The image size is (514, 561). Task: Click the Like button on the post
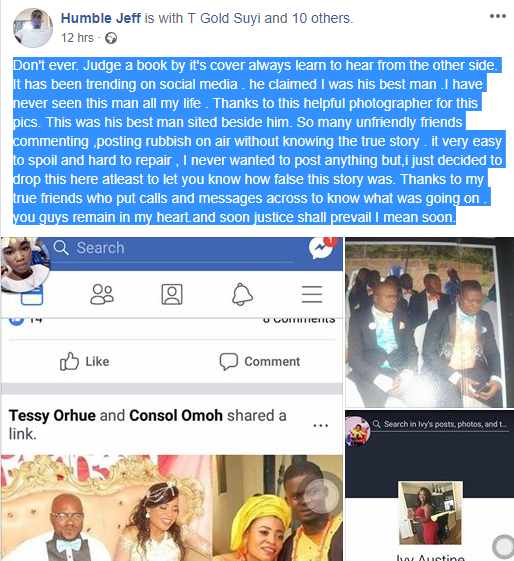click(x=85, y=361)
